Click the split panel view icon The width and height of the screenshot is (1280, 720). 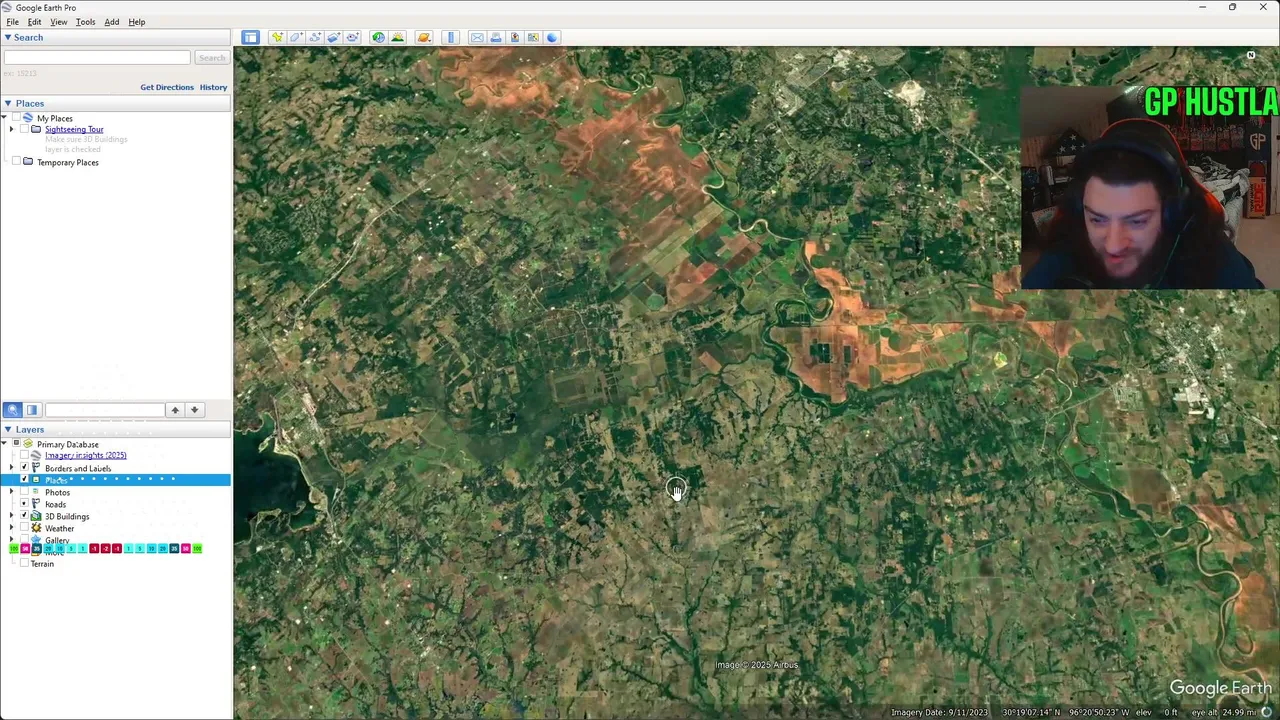click(x=32, y=410)
